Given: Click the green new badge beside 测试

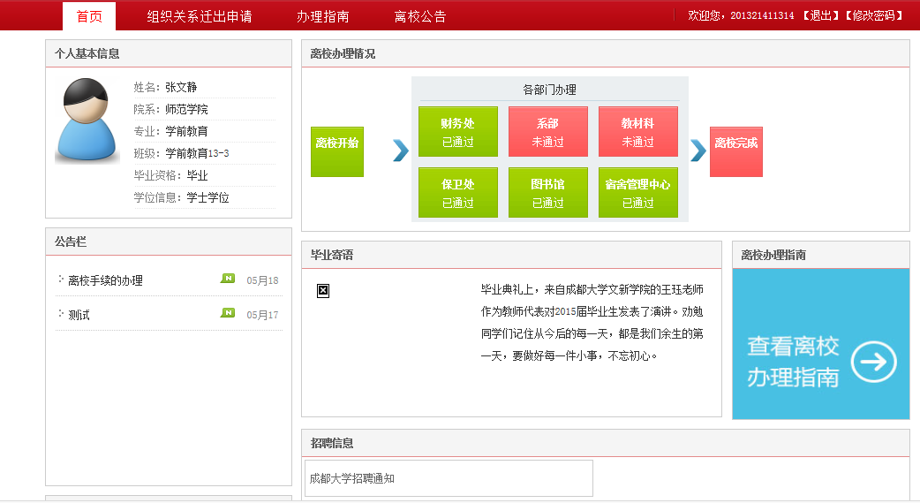Looking at the screenshot, I should 228,313.
